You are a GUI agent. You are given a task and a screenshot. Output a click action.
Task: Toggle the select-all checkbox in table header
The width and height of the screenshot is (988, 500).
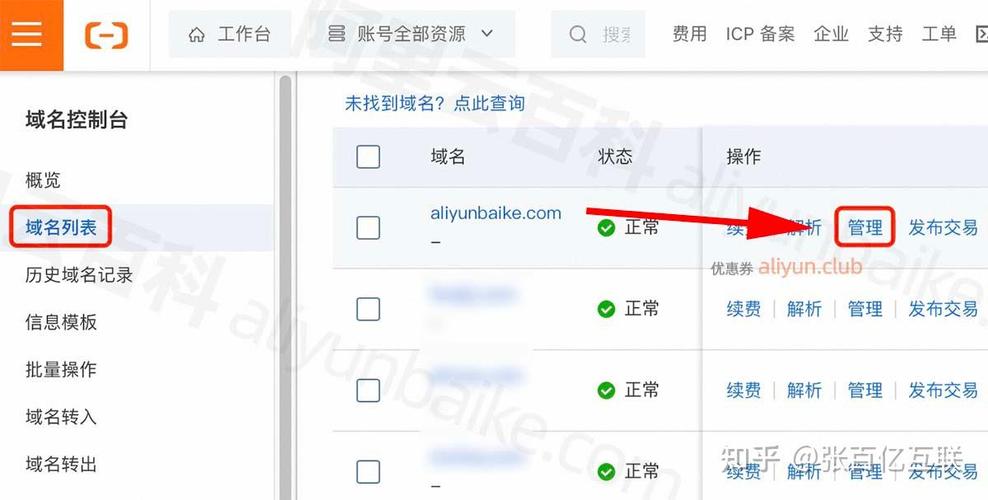point(368,156)
